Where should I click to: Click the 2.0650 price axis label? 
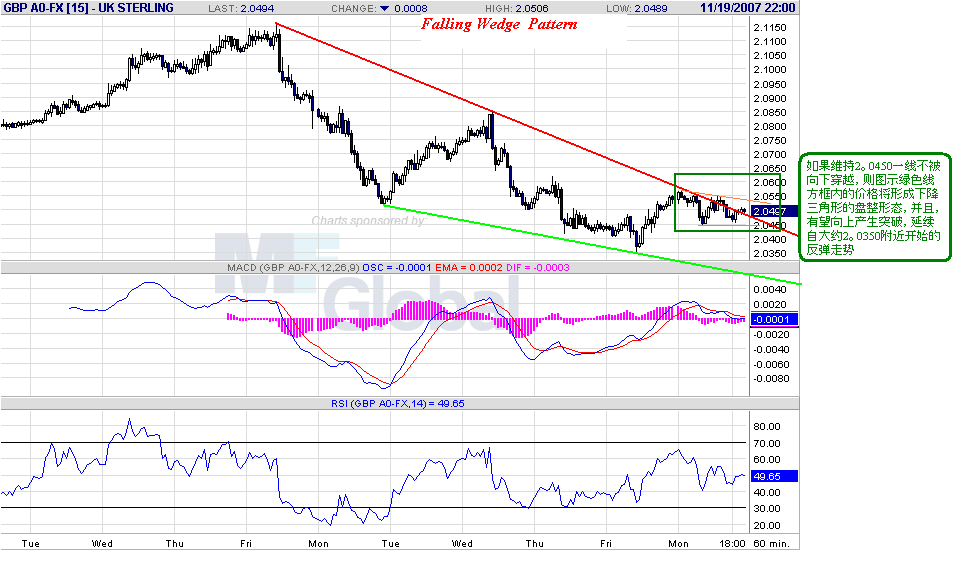tap(770, 169)
